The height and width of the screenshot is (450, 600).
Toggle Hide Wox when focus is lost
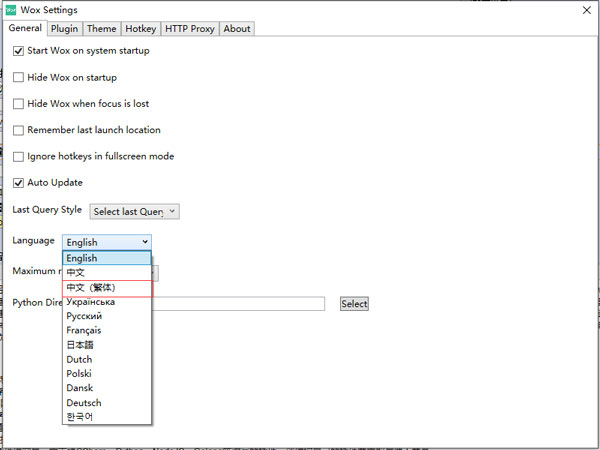coord(18,104)
